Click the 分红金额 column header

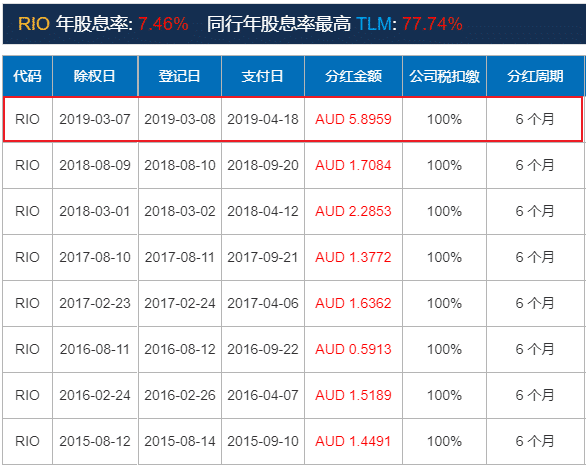[x=353, y=76]
